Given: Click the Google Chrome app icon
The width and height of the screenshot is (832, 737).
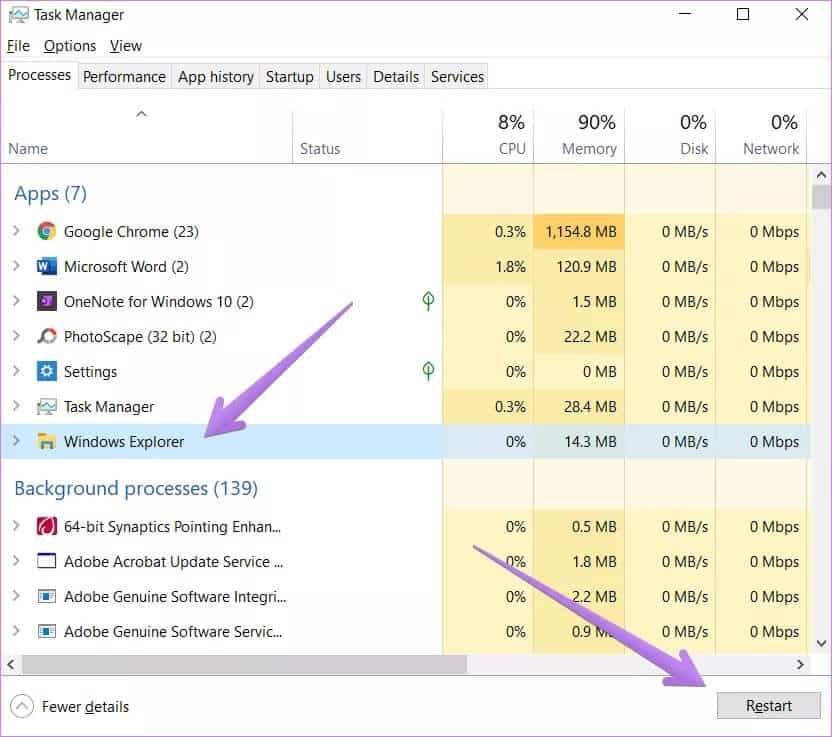Looking at the screenshot, I should (x=46, y=231).
